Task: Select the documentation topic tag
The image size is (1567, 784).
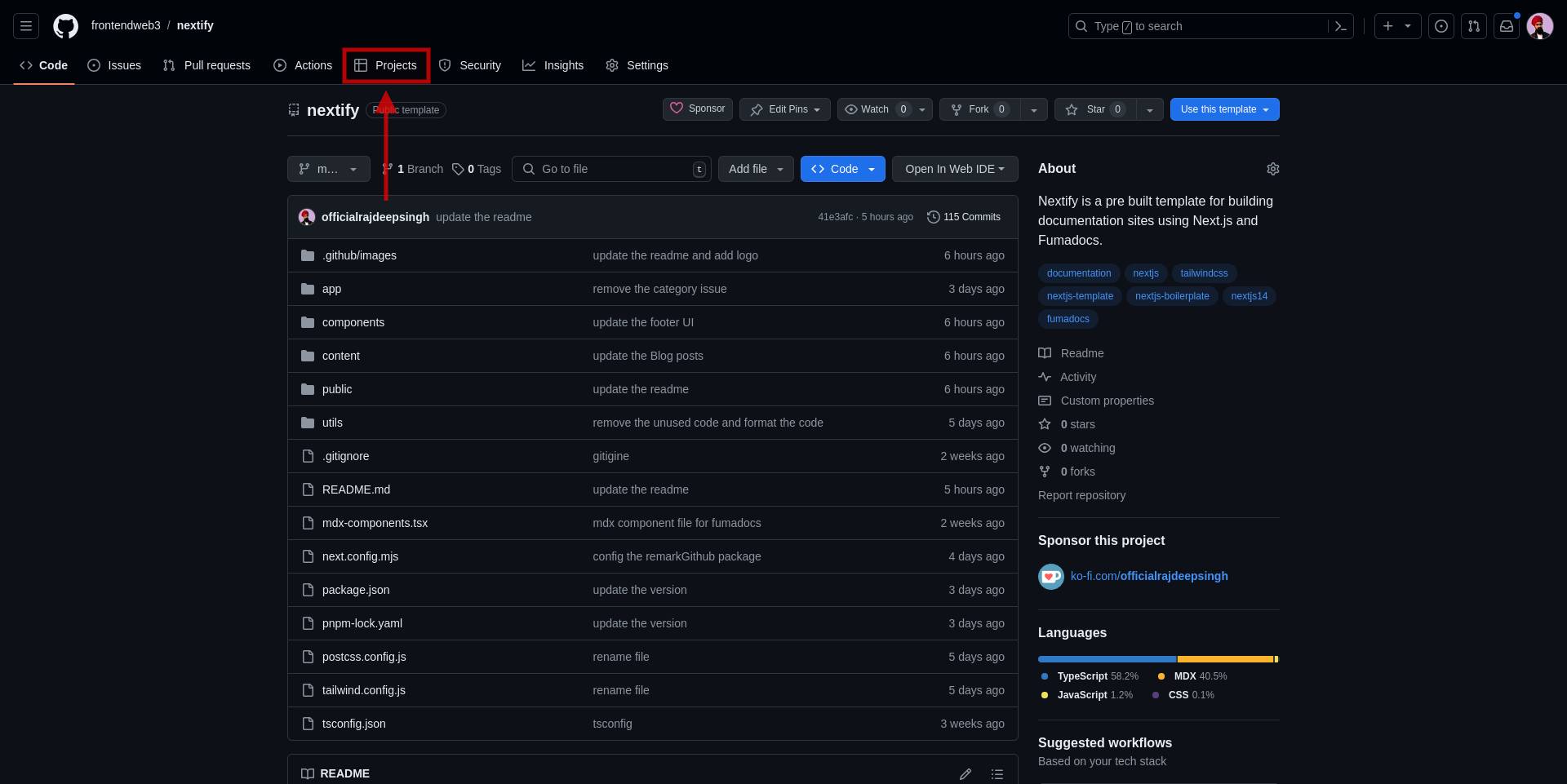Action: pos(1079,273)
